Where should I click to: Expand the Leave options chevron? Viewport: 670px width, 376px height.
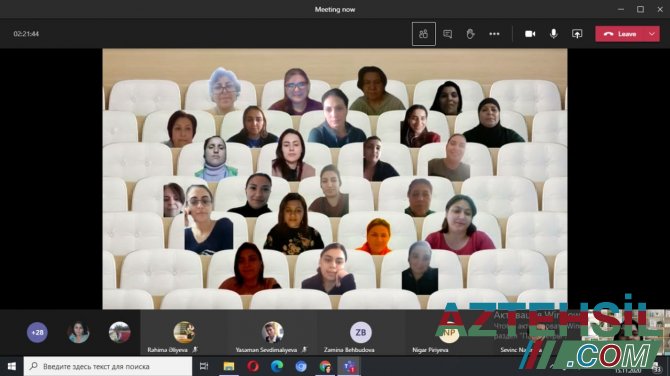point(652,34)
